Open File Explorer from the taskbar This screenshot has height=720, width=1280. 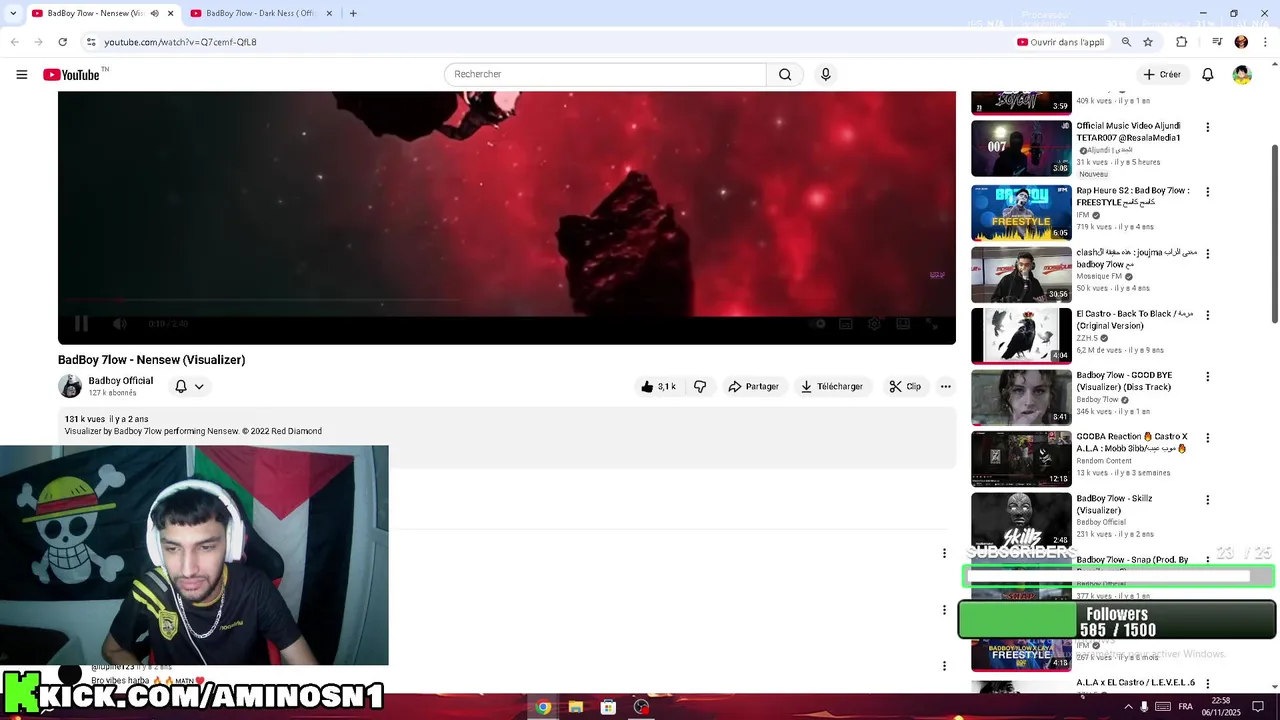coord(575,707)
